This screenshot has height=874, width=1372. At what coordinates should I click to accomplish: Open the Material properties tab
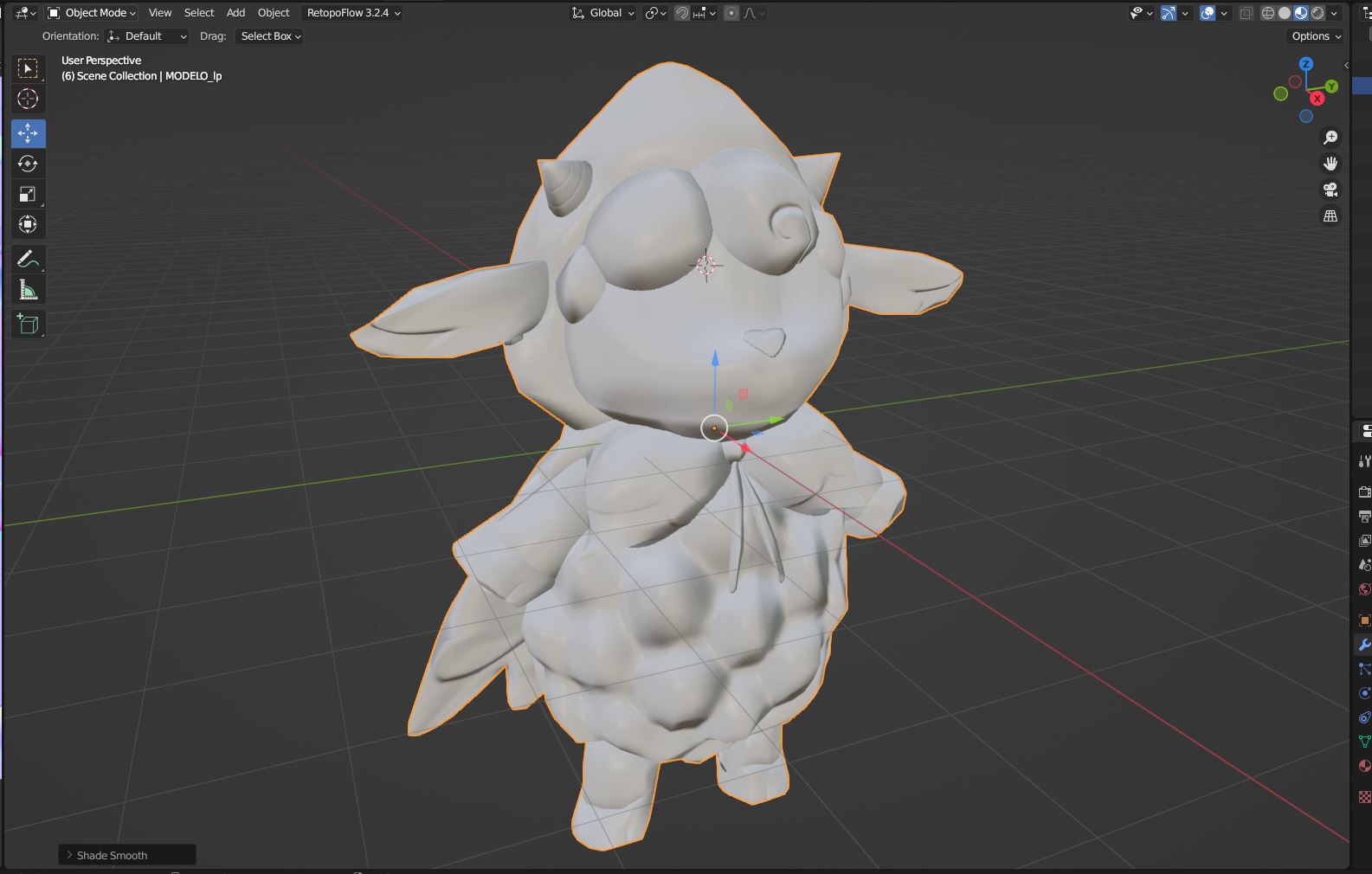point(1363,766)
